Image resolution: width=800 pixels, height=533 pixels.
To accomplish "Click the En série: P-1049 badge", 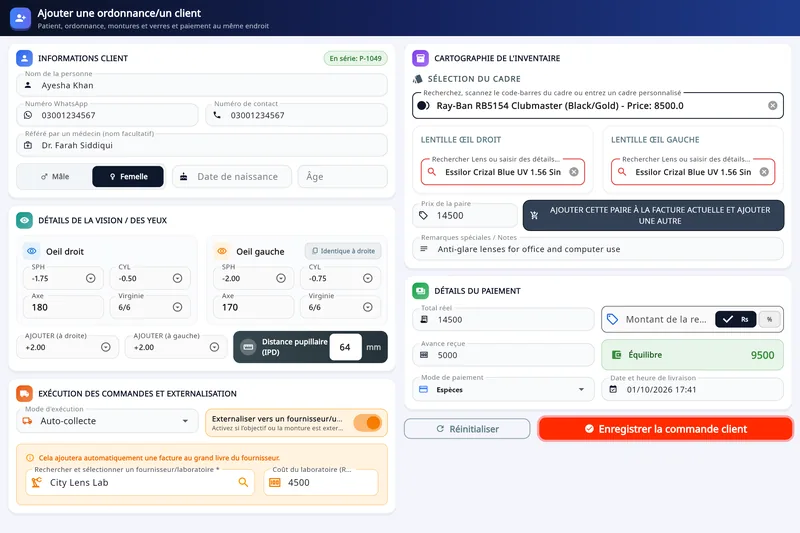I will click(x=356, y=58).
